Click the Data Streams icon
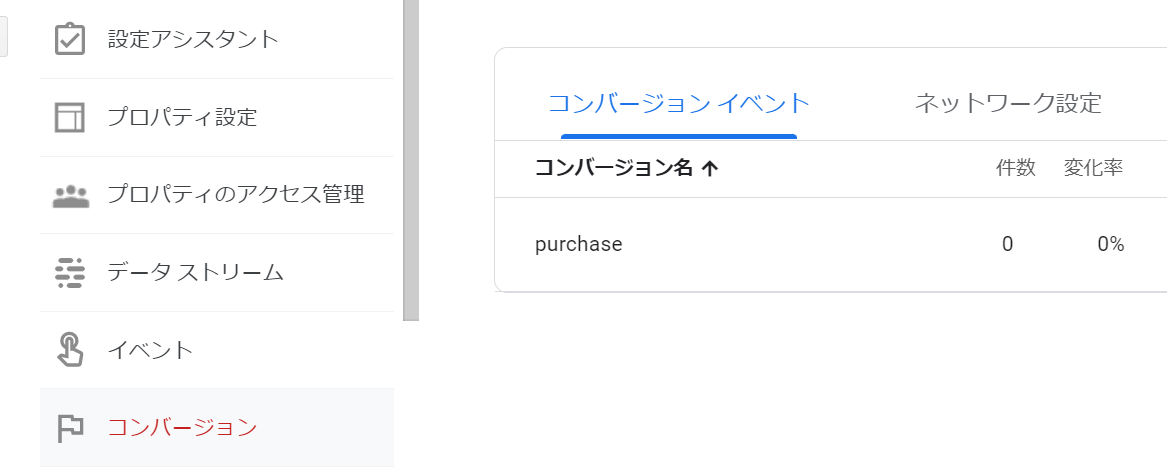 point(70,272)
